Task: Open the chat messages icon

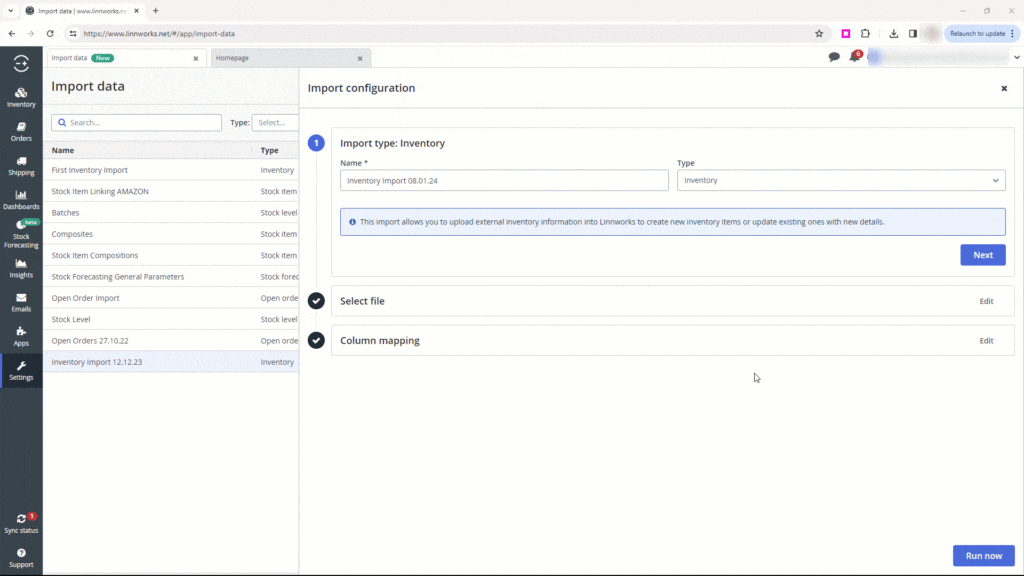Action: pyautogui.click(x=834, y=57)
